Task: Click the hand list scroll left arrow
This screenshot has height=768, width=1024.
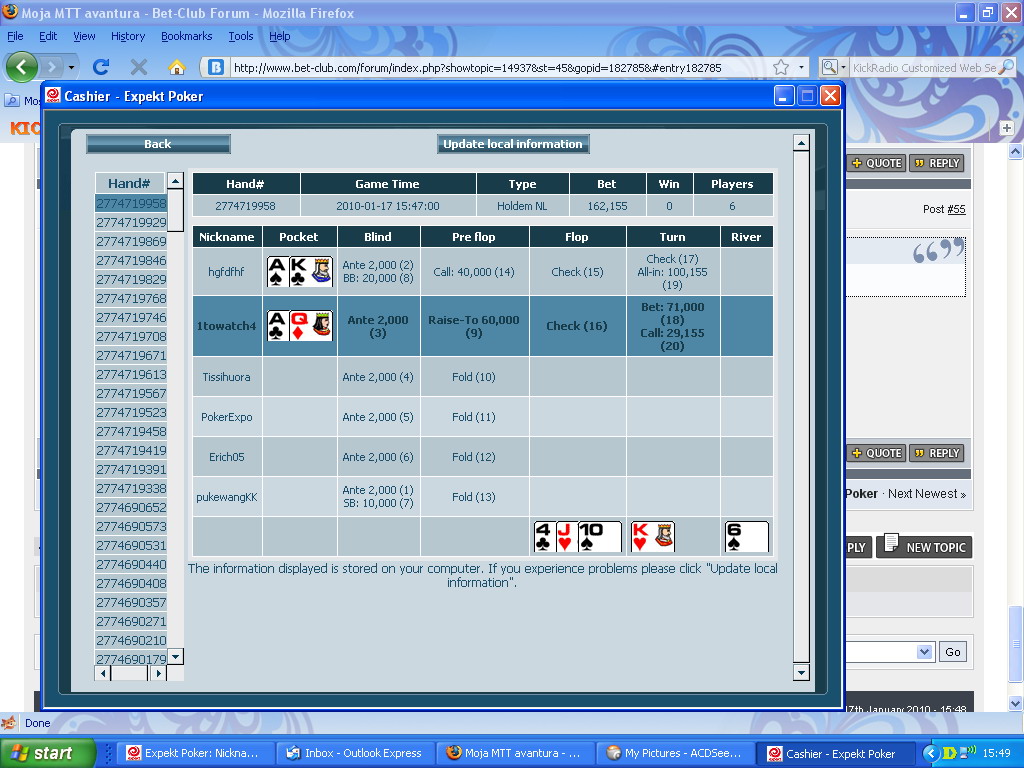Action: 103,673
